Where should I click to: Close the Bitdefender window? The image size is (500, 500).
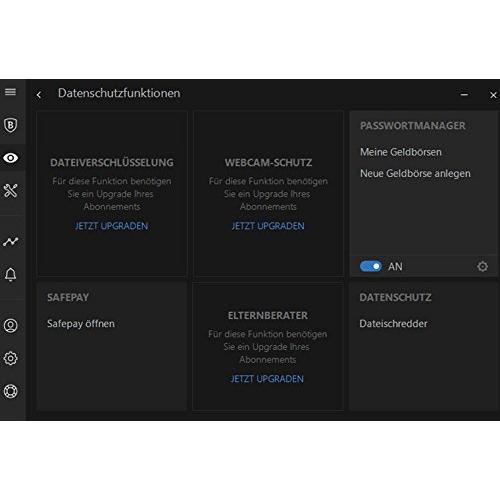493,95
